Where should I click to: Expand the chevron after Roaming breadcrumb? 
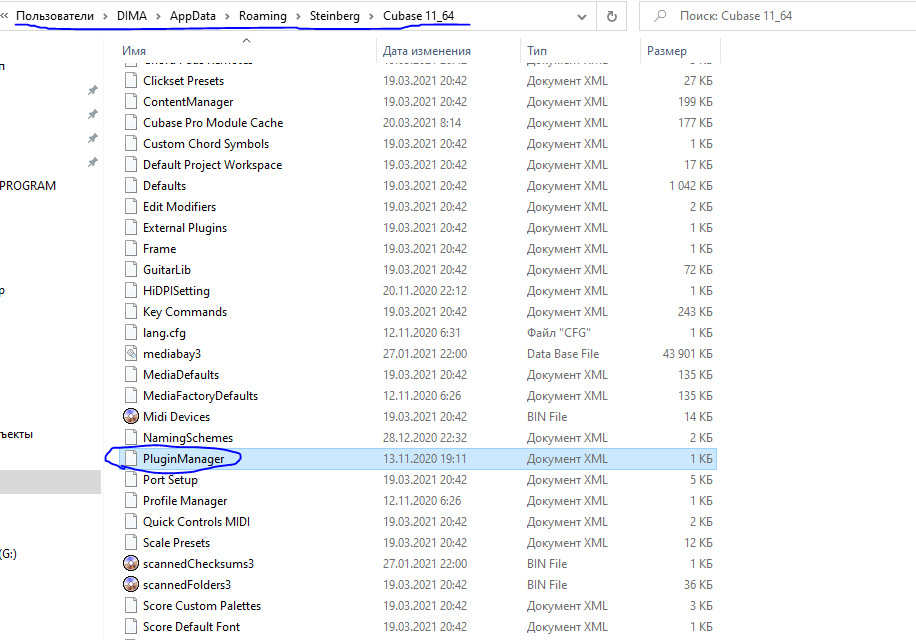click(298, 16)
